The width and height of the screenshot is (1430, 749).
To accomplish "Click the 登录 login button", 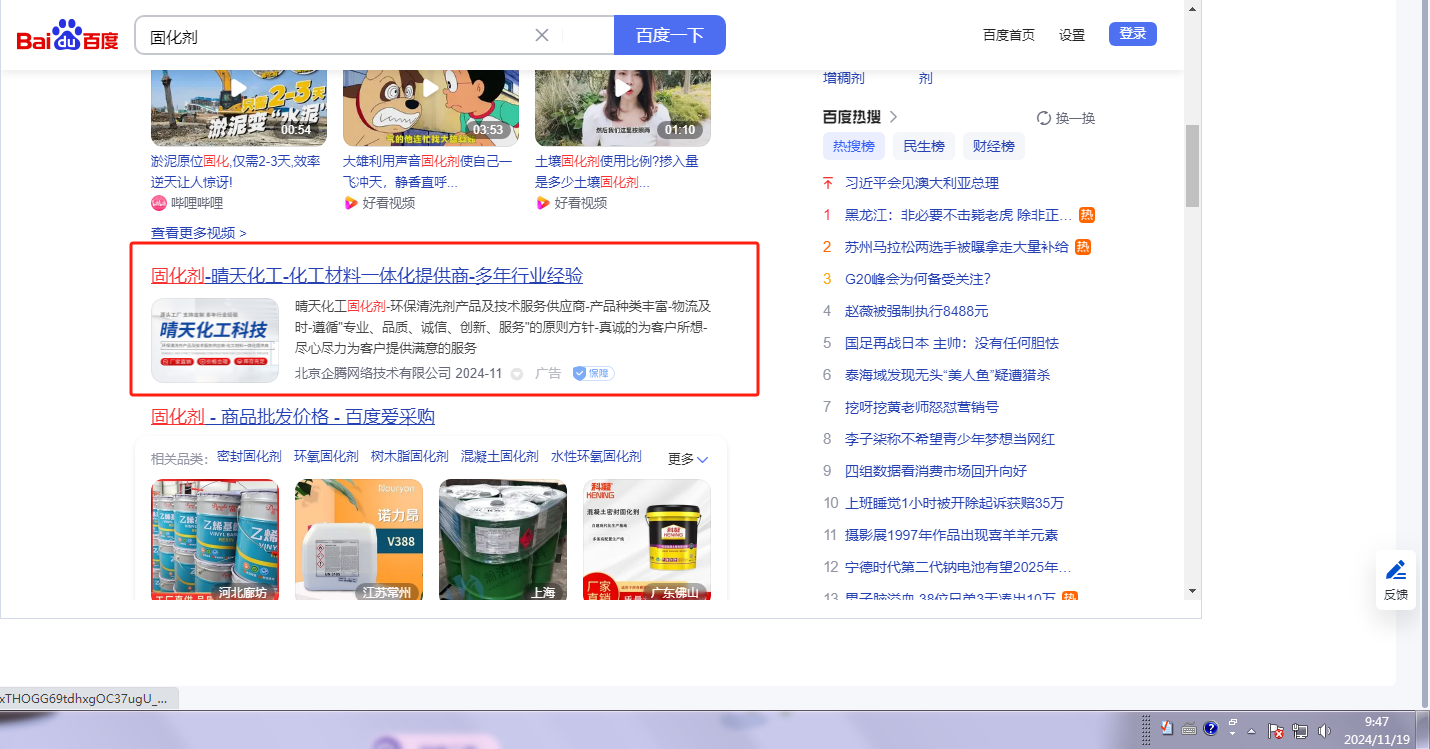I will coord(1133,34).
